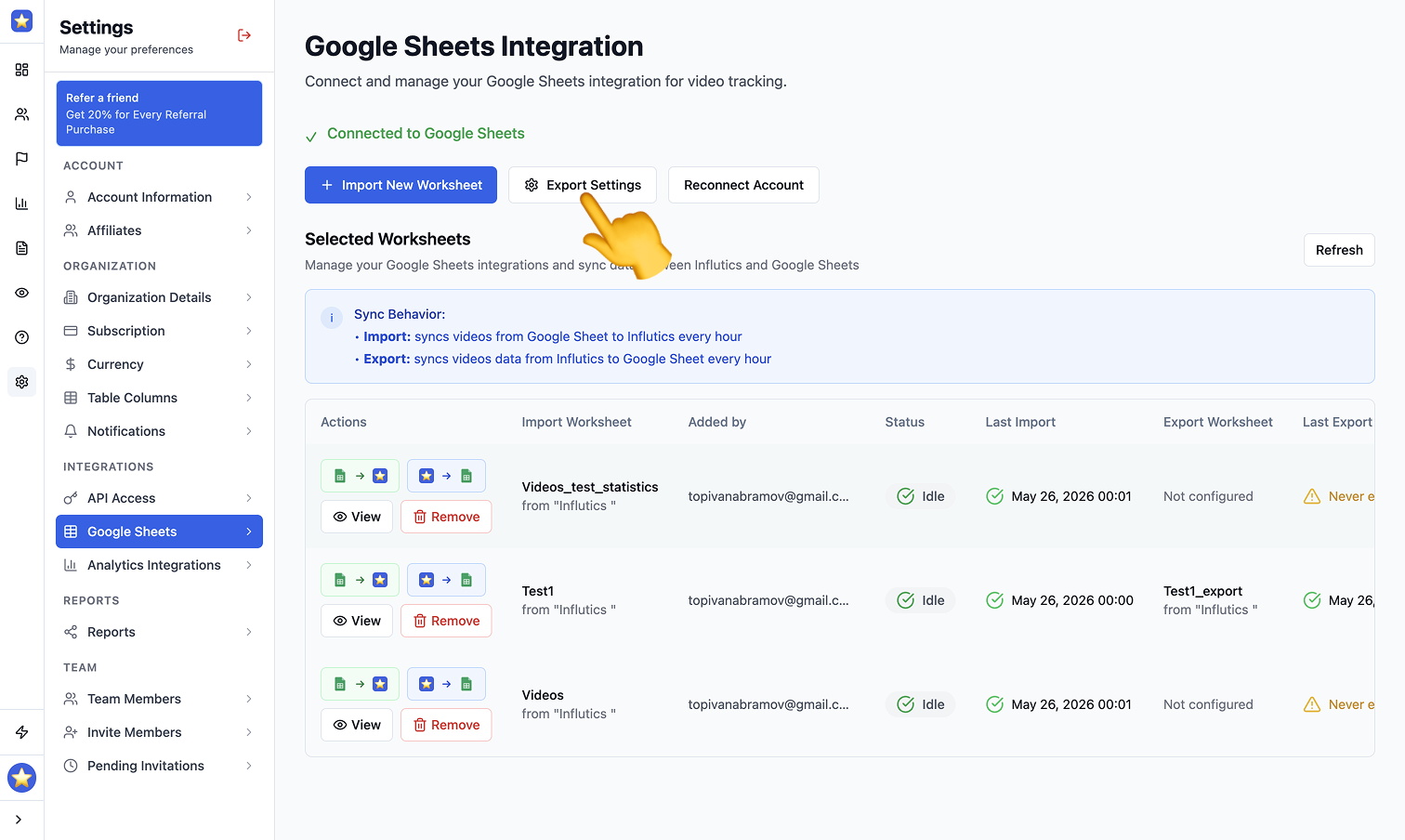Click "Added by" column header

717,422
